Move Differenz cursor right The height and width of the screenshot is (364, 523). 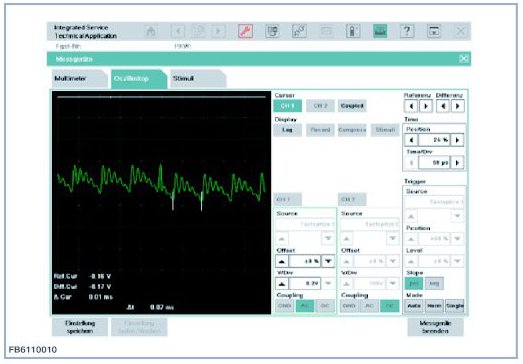458,106
